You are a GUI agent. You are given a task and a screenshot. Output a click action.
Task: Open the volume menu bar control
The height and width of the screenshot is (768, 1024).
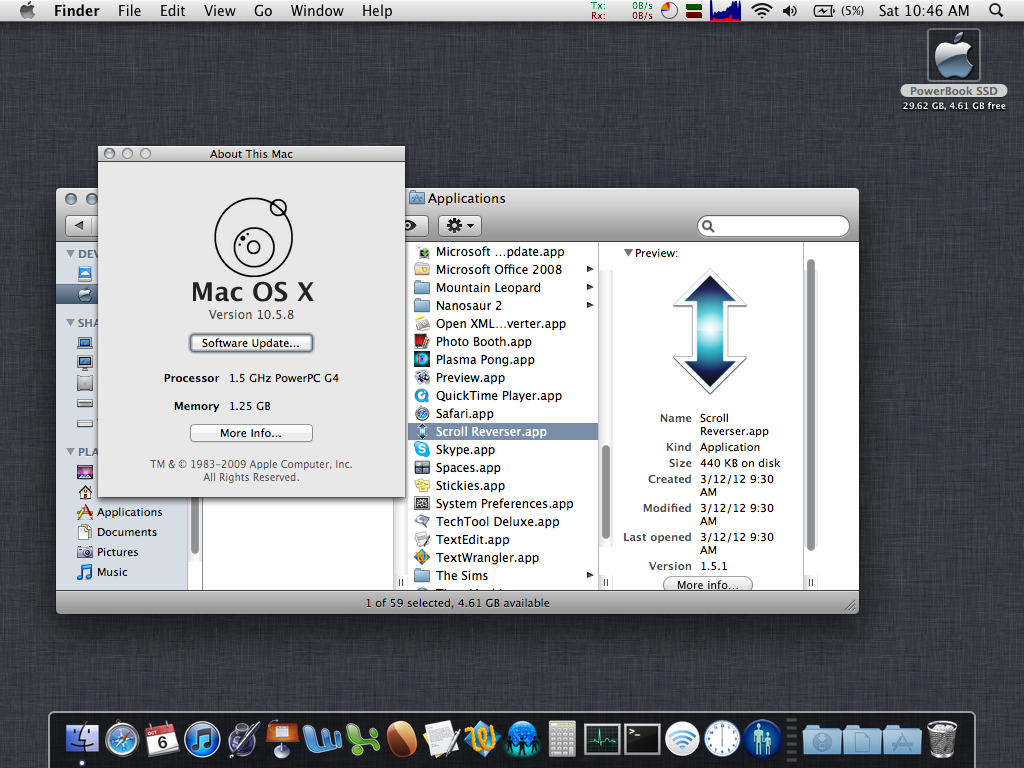pos(790,10)
